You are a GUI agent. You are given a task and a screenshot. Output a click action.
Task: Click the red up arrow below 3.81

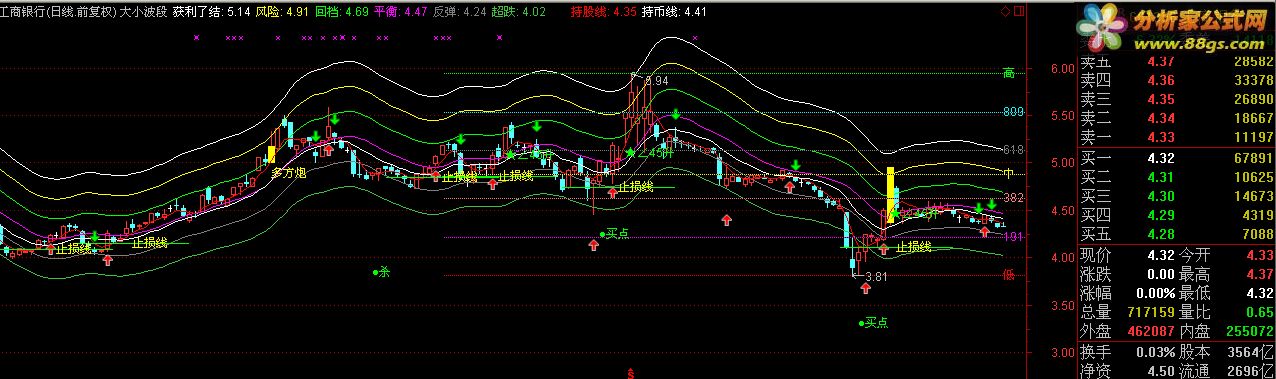click(867, 289)
